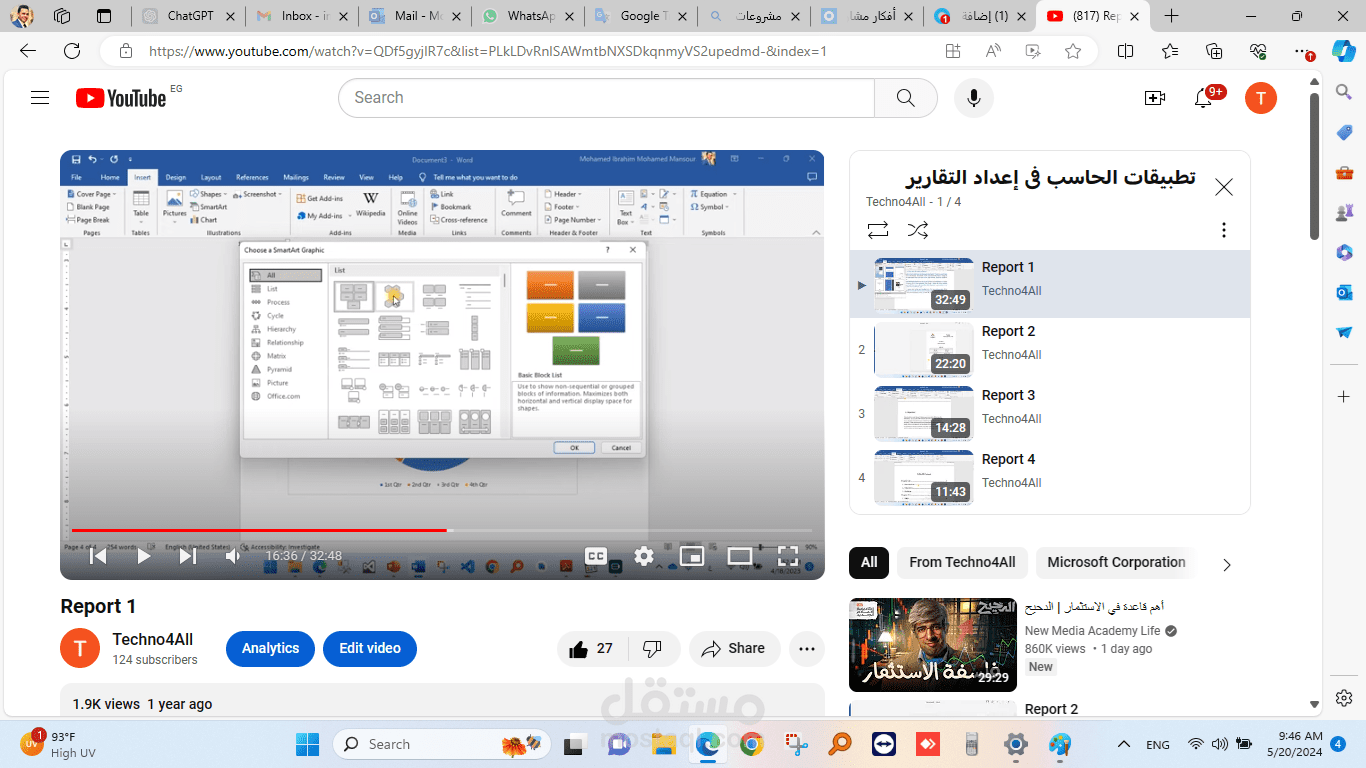Viewport: 1366px width, 768px height.
Task: Toggle shuffle playlist
Action: [918, 230]
